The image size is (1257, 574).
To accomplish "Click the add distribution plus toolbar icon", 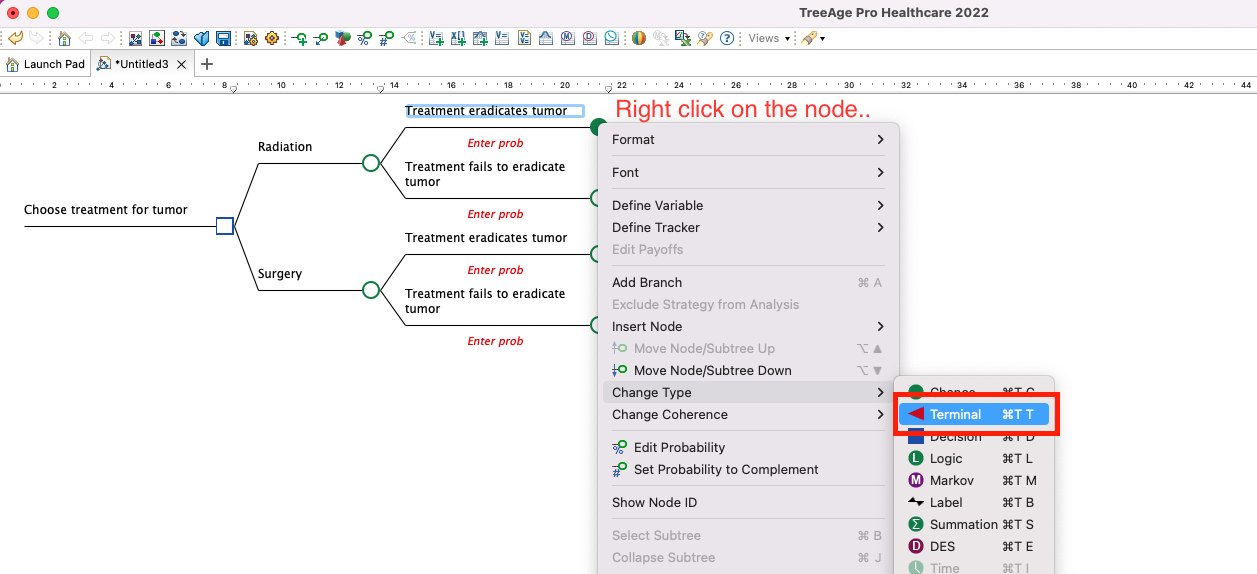I will click(480, 39).
